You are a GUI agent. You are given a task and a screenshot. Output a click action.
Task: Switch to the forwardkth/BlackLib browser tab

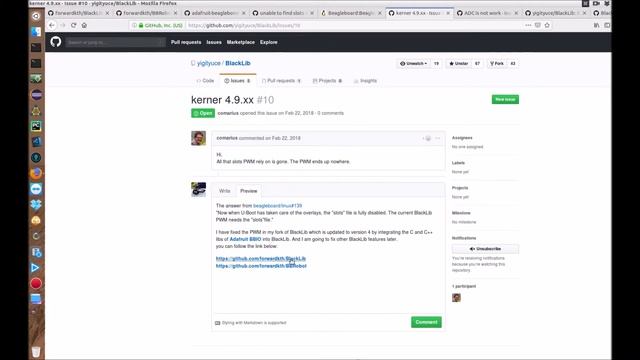point(79,13)
